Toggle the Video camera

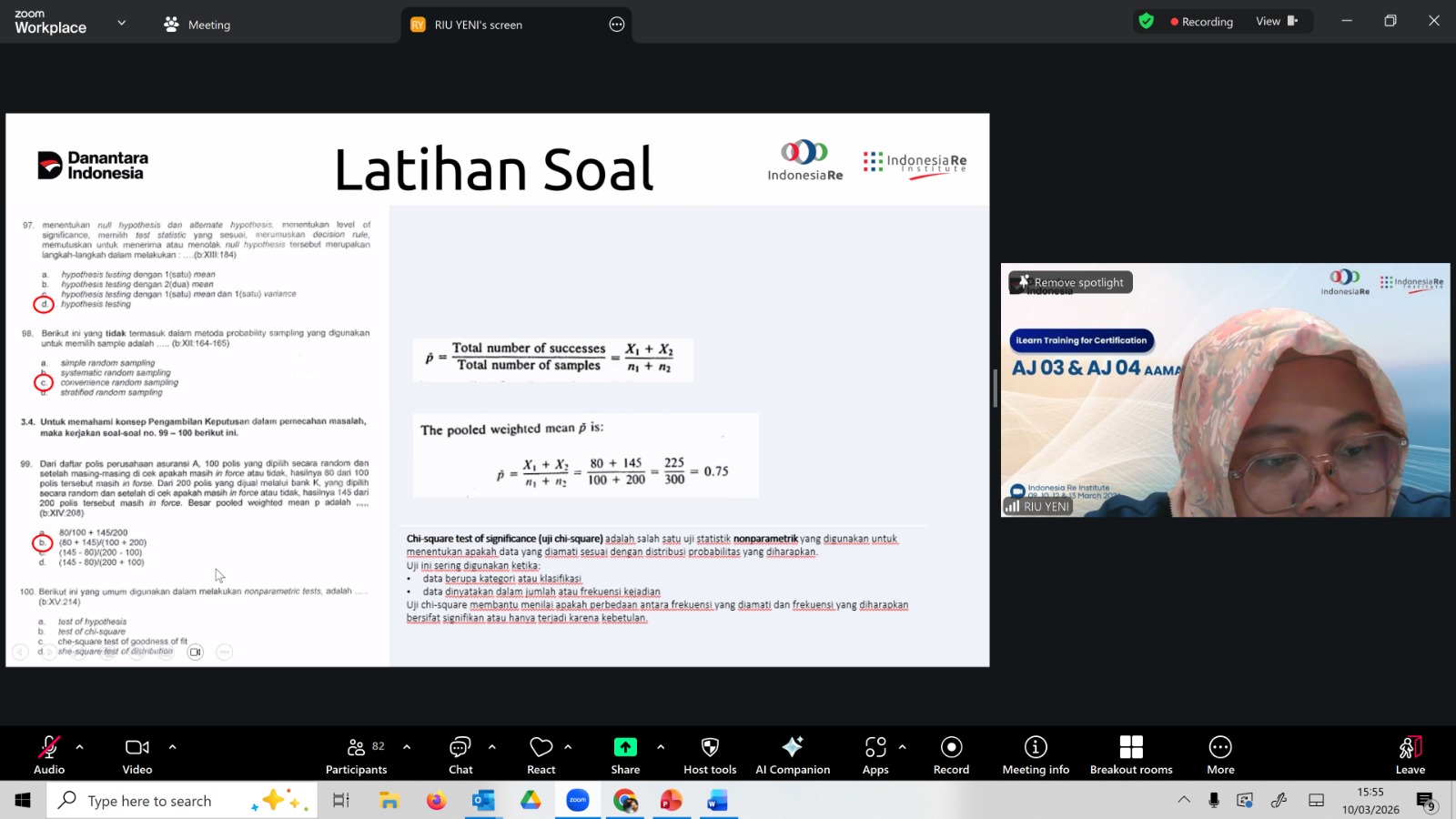[137, 755]
